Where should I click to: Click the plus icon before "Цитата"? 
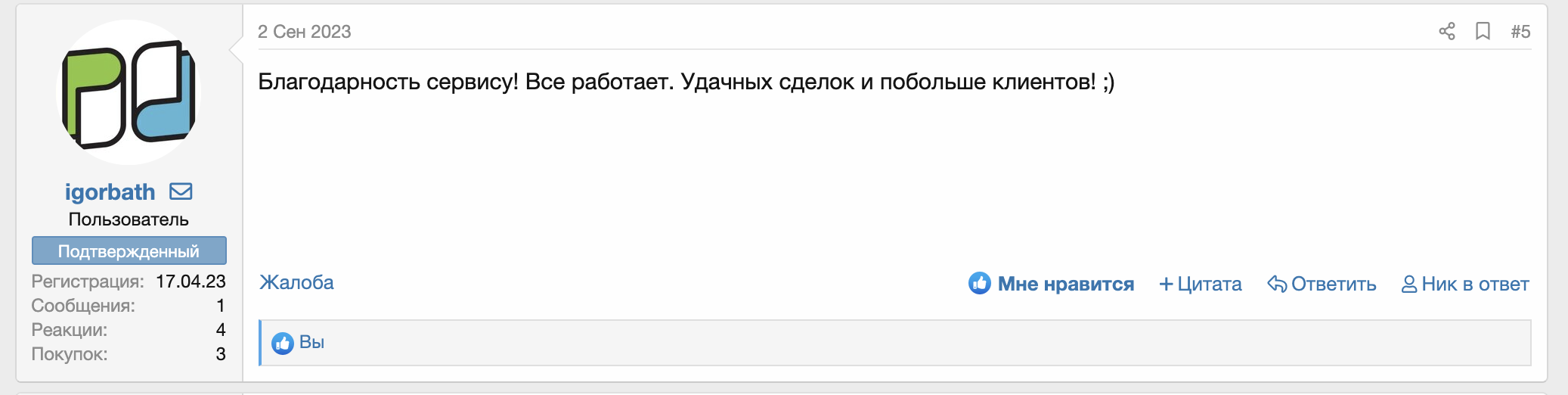tap(1167, 285)
